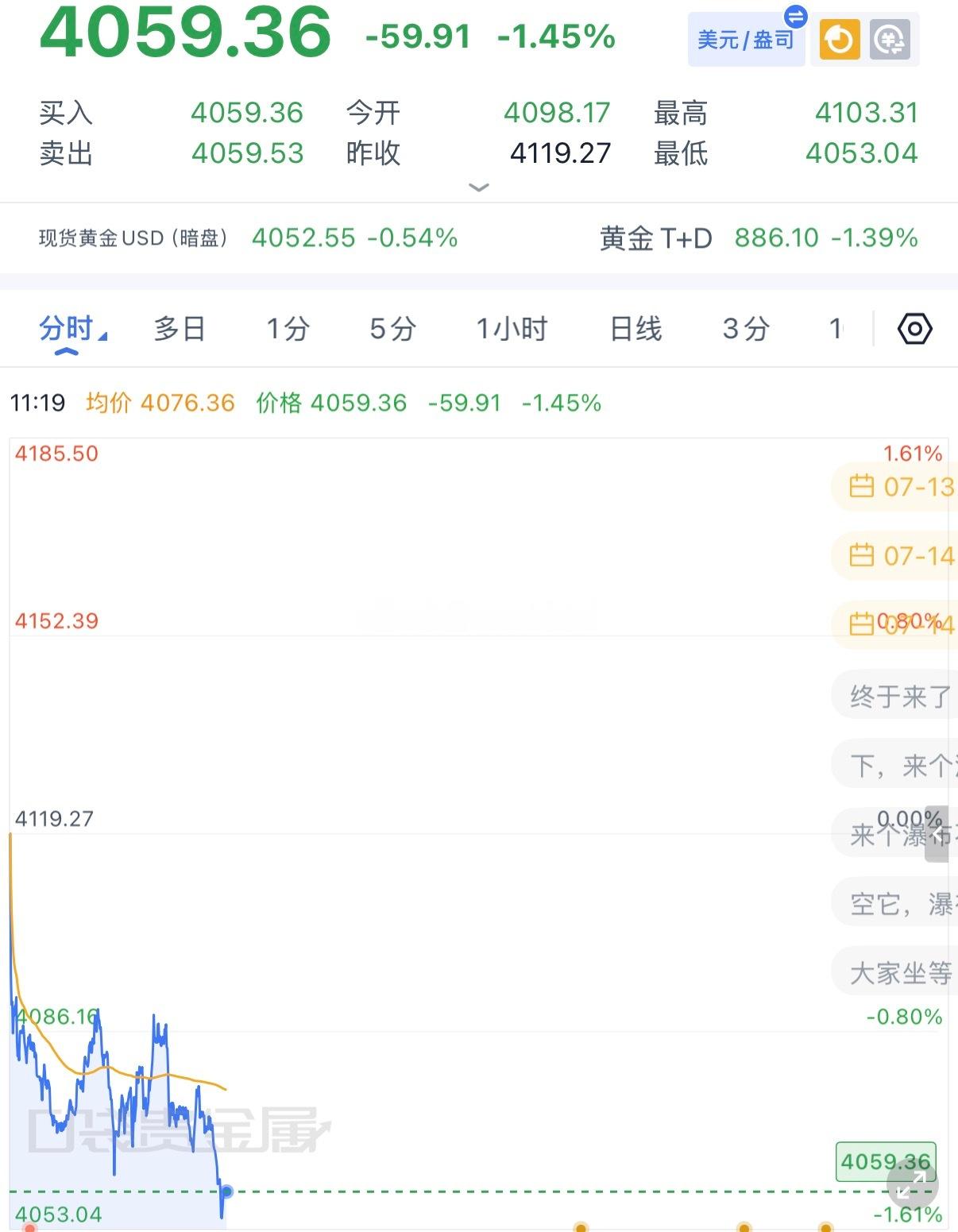Switch to the 5分 chart tab
Screen dimensions: 958x1232
coord(393,329)
